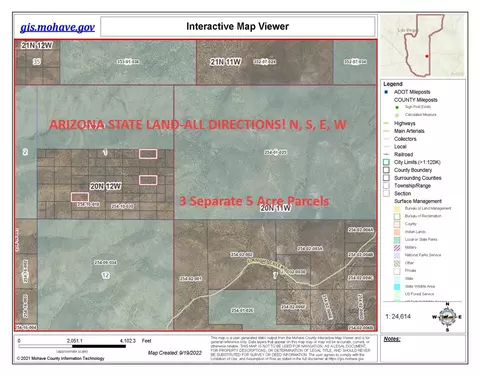This screenshot has width=480, height=376.
Task: Click the red location dot in overview map
Action: [427, 56]
